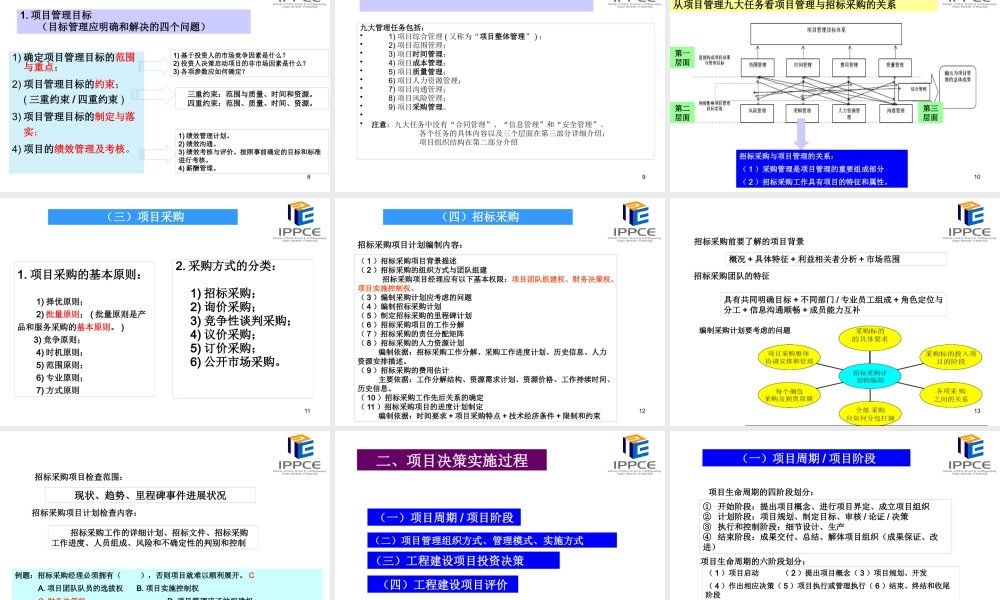The height and width of the screenshot is (600, 1000).
Task: Open （一）项目周期/项目阶段 link on agenda slide
Action: pyautogui.click(x=444, y=517)
